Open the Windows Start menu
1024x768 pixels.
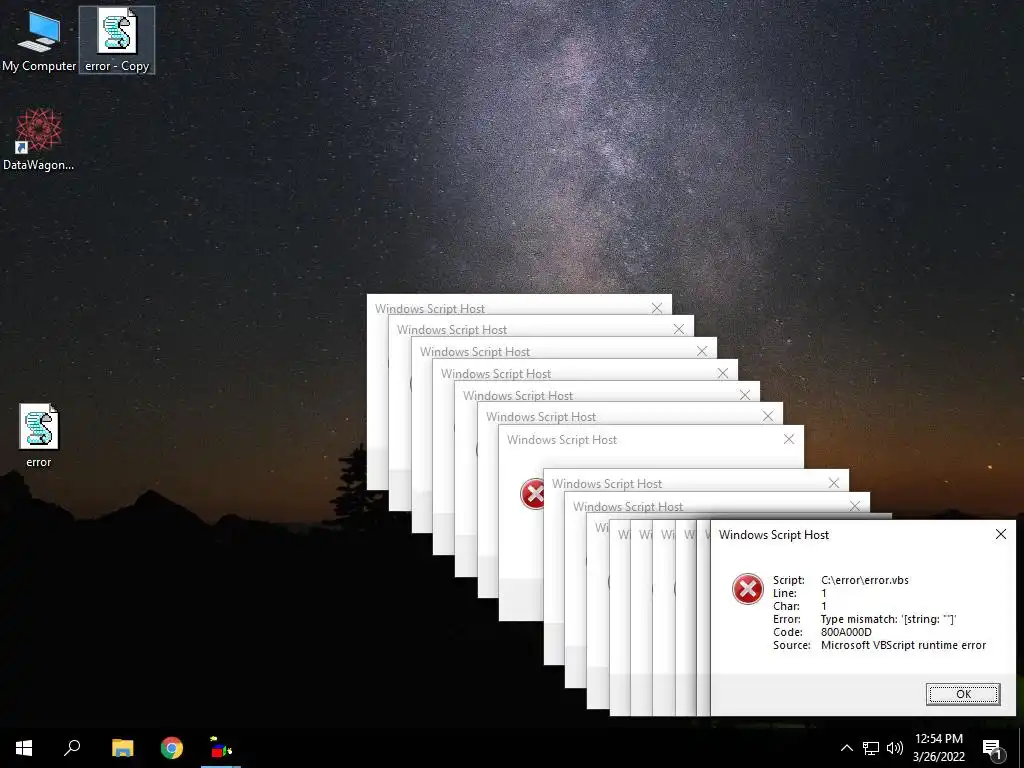(24, 748)
